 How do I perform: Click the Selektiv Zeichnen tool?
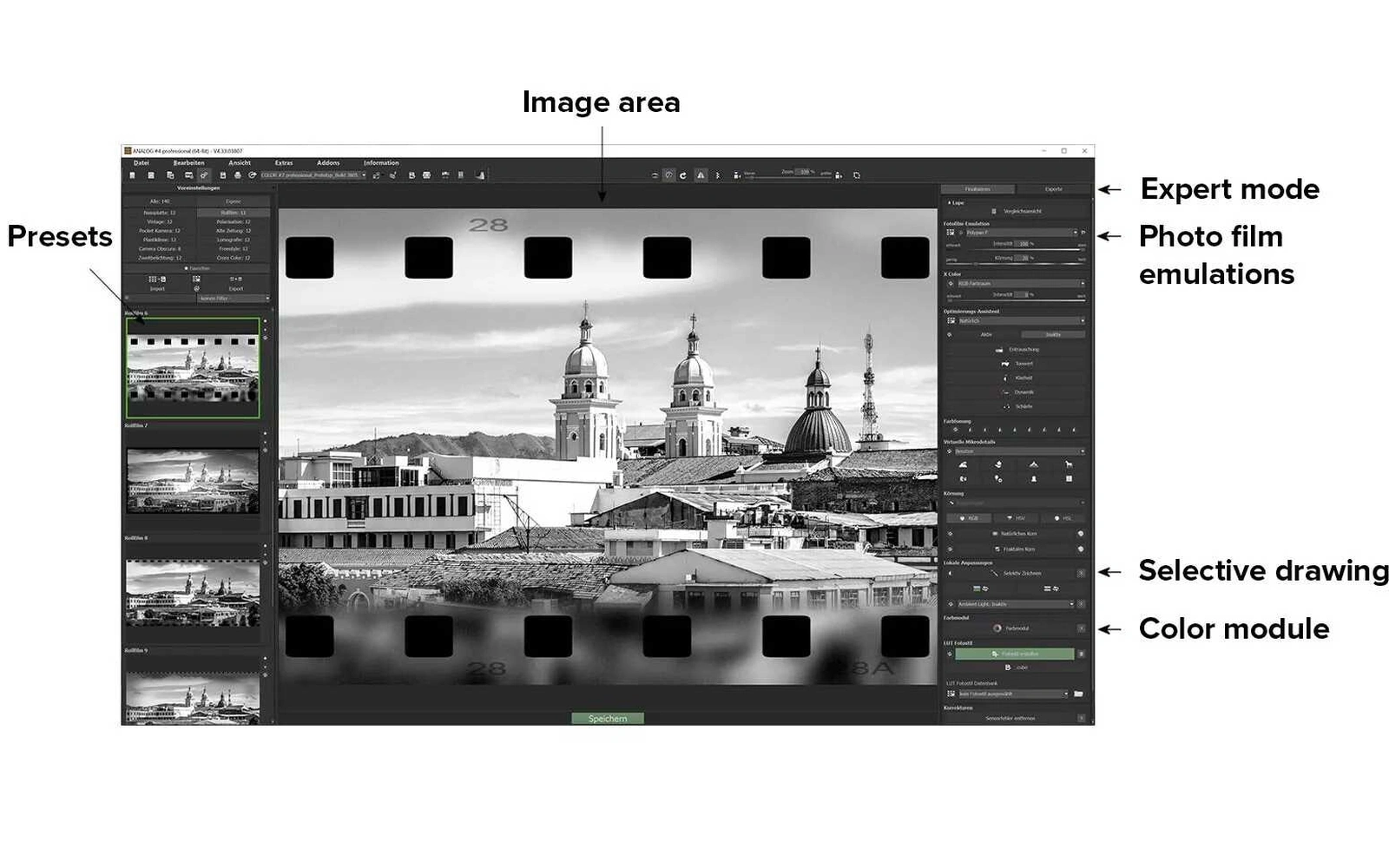(x=1016, y=574)
